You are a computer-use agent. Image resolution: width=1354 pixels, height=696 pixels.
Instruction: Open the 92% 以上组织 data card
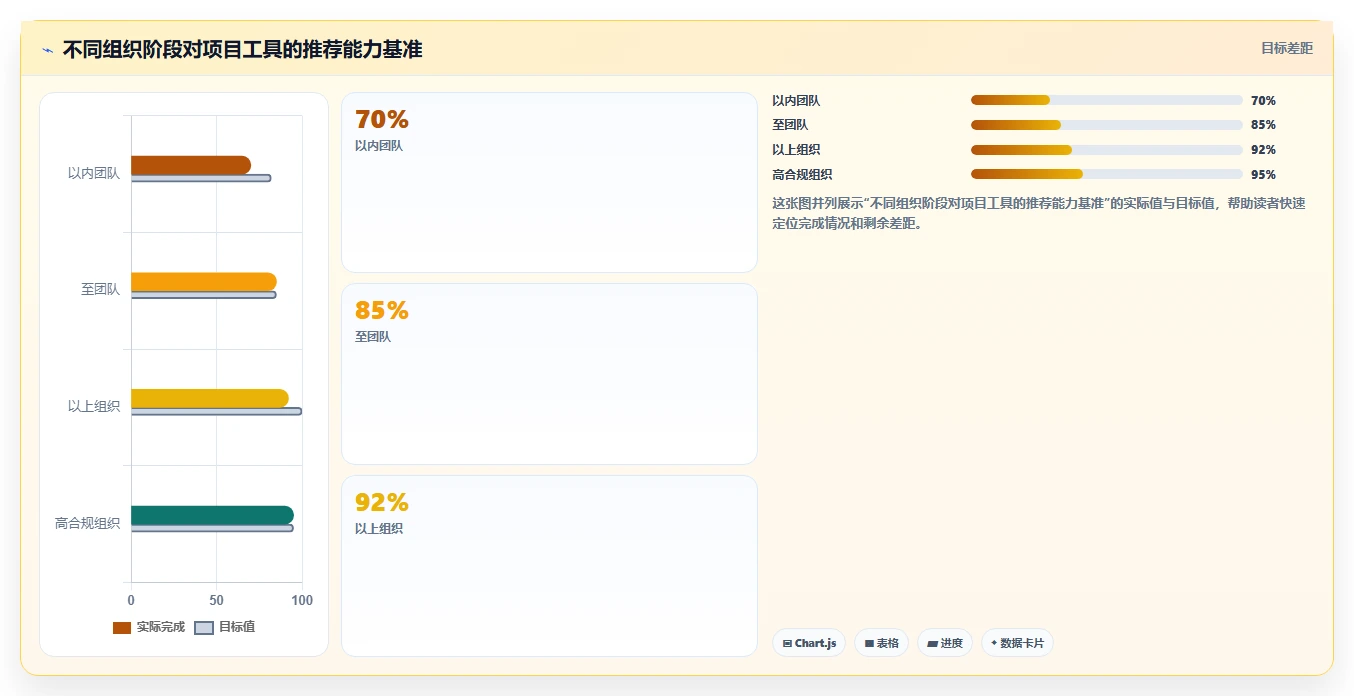click(x=549, y=566)
